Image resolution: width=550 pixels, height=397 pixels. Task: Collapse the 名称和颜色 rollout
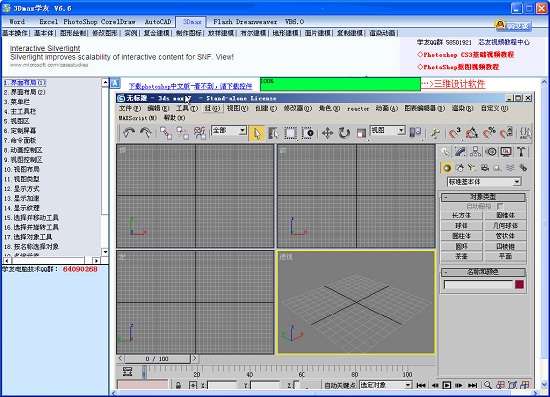483,272
